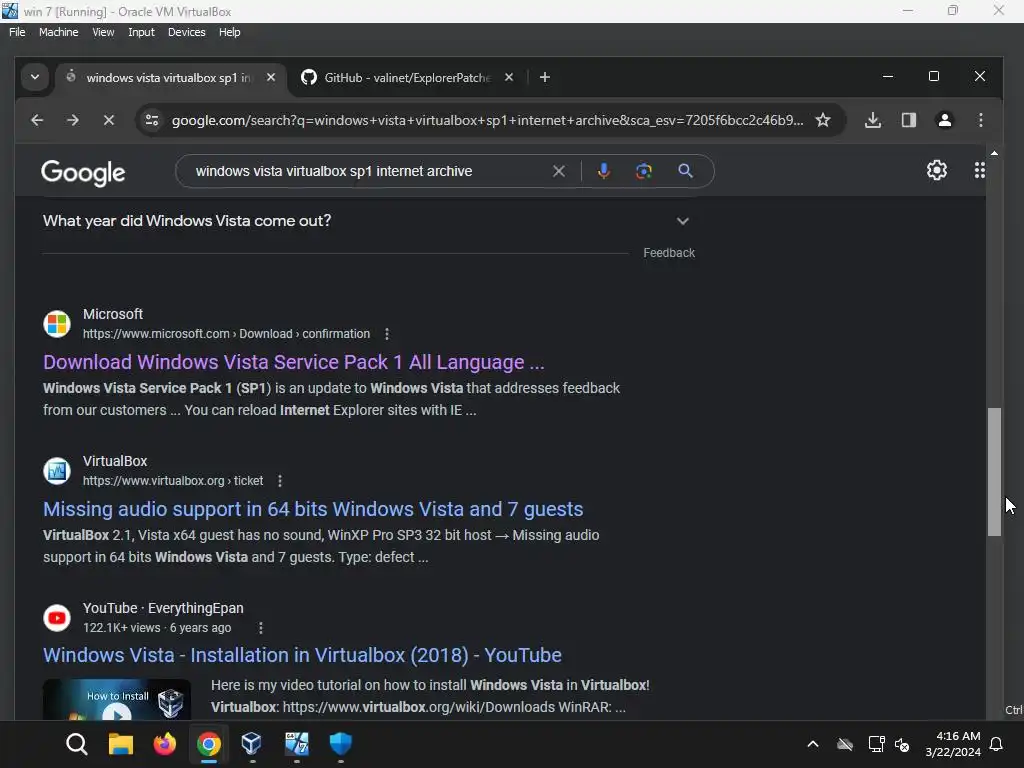Click the Feedback link
This screenshot has width=1024, height=768.
click(x=669, y=253)
